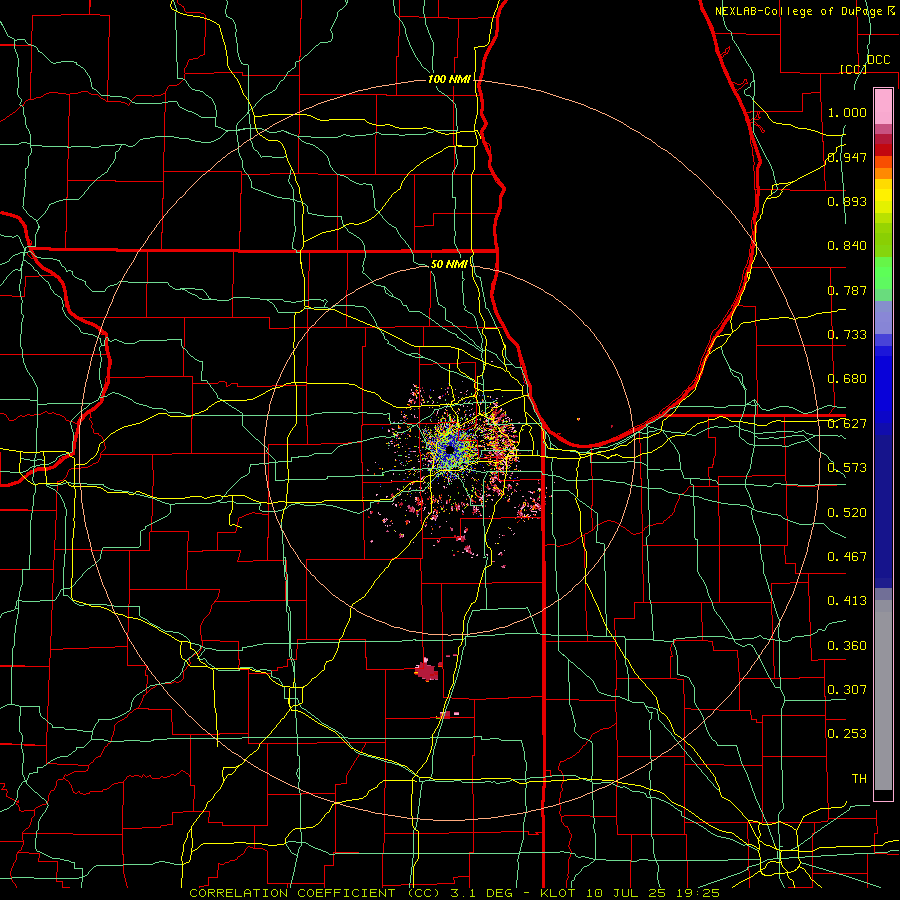Click the 10 JUL 25 date text

click(627, 893)
